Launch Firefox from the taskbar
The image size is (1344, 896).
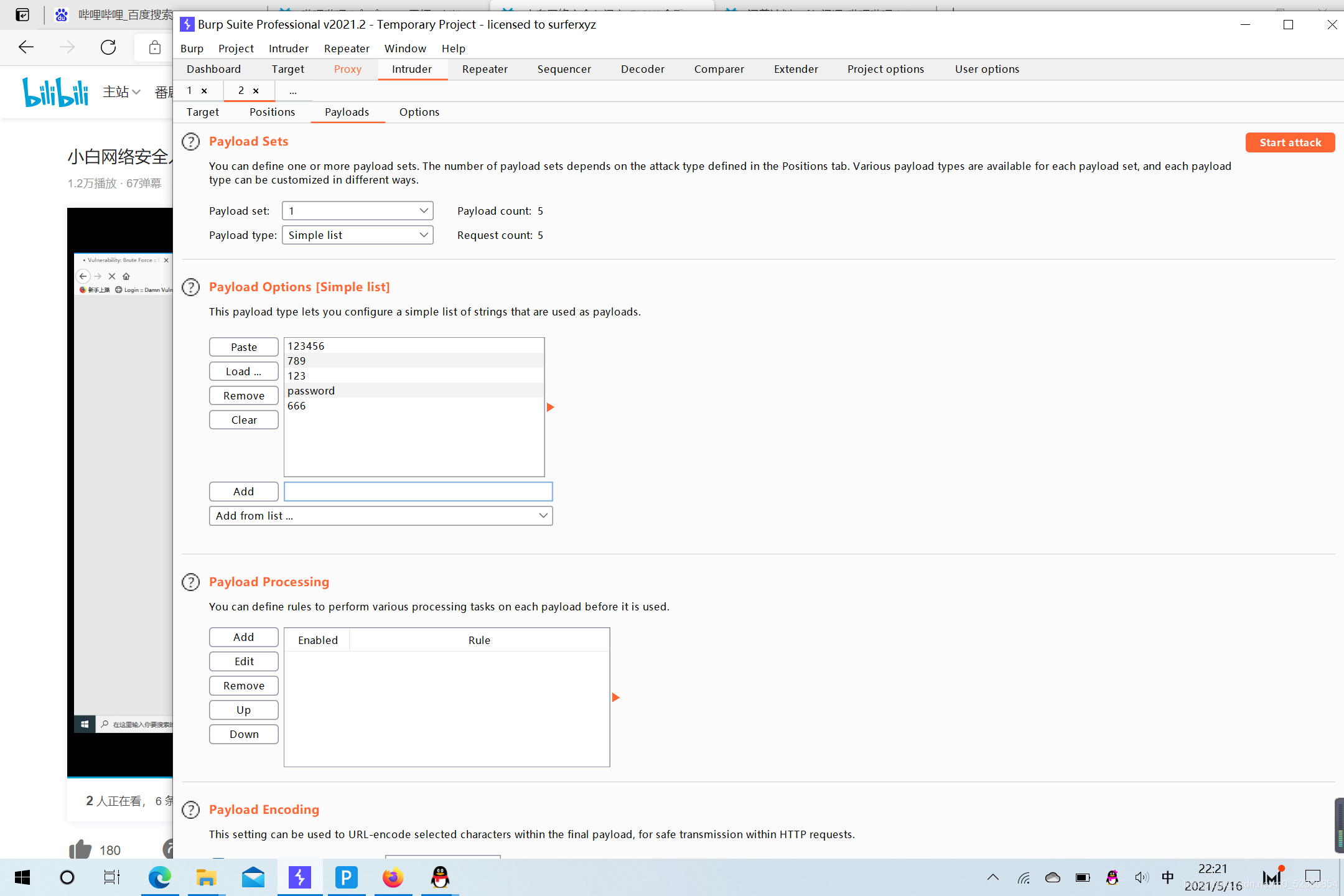pos(393,877)
